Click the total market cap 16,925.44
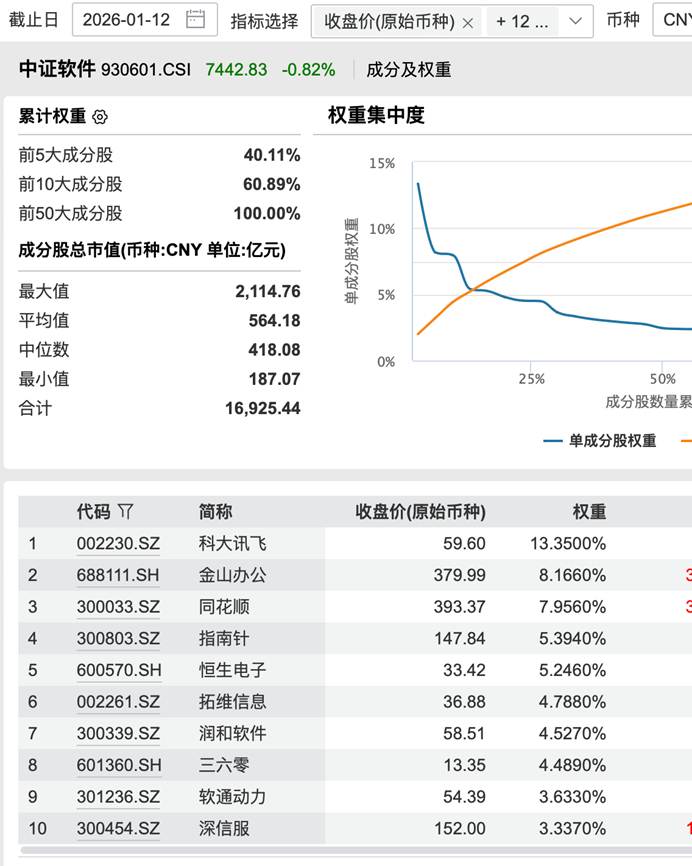This screenshot has height=866, width=692. pos(263,408)
